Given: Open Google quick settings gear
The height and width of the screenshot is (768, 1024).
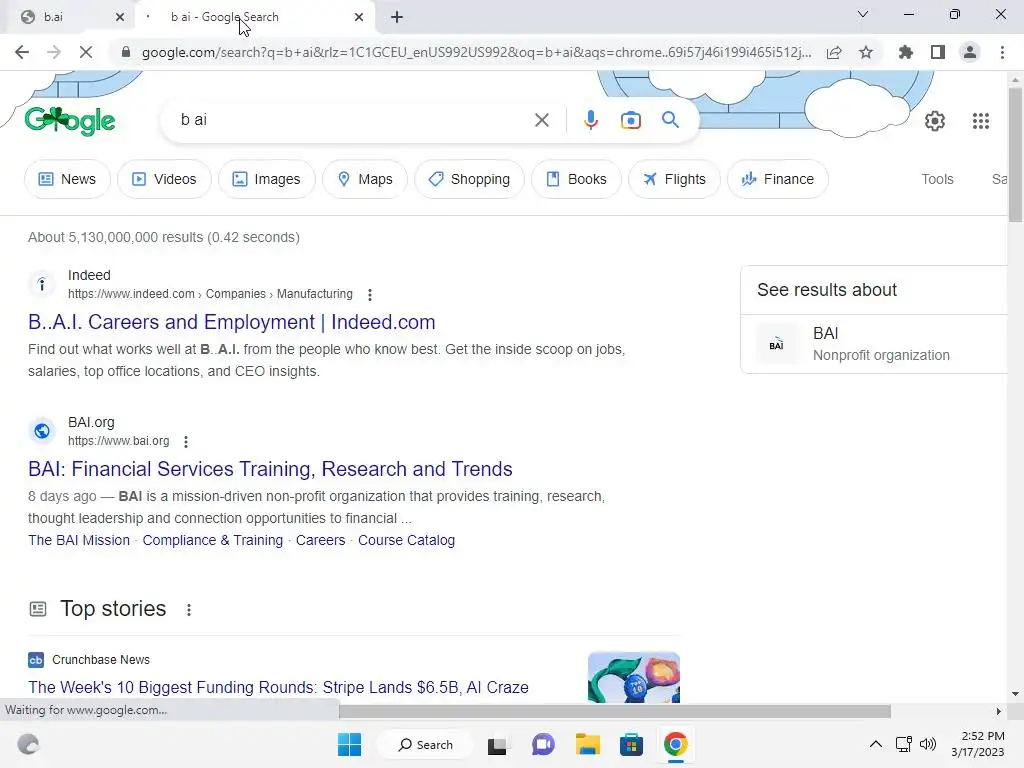Looking at the screenshot, I should [x=935, y=121].
